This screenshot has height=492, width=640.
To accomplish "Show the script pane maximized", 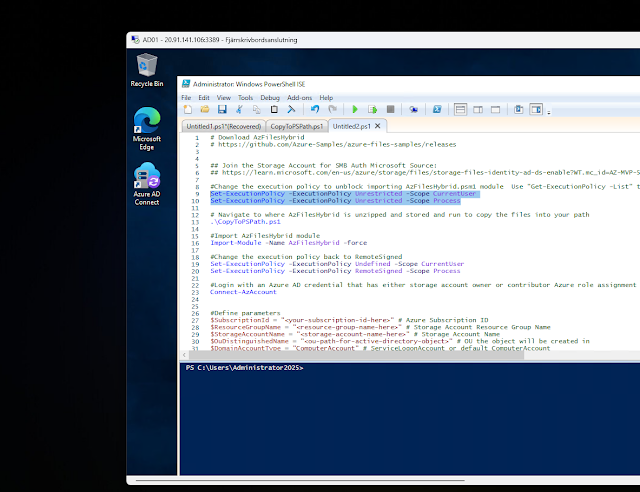I will point(496,109).
